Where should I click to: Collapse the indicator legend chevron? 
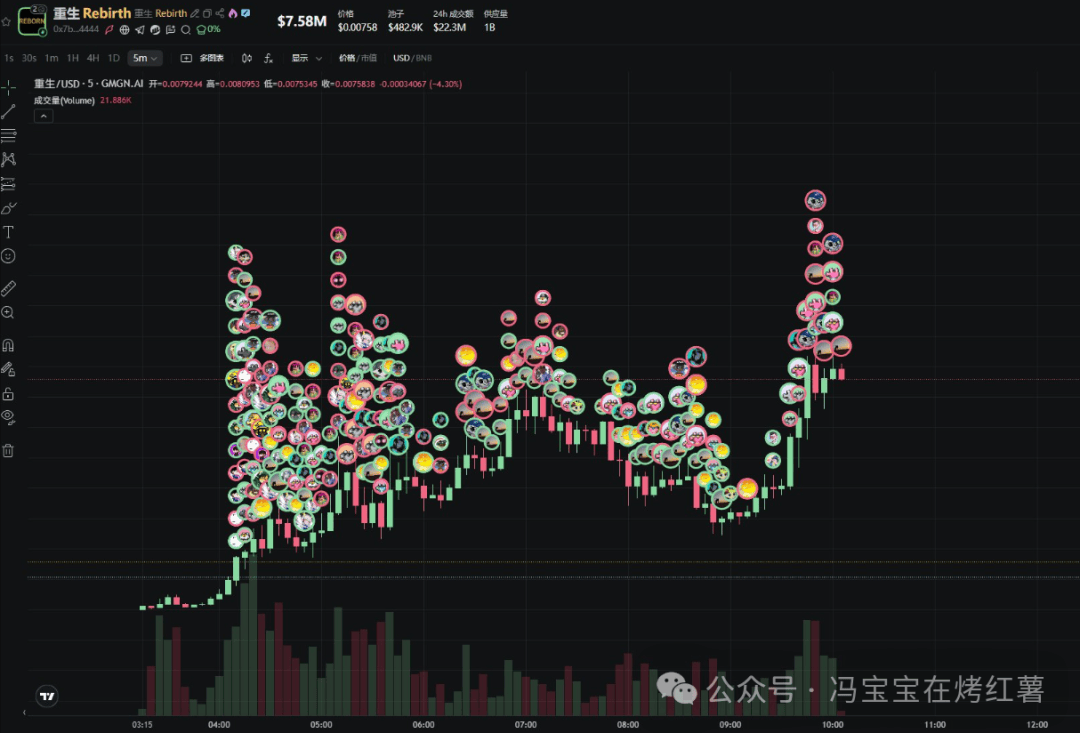[43, 116]
